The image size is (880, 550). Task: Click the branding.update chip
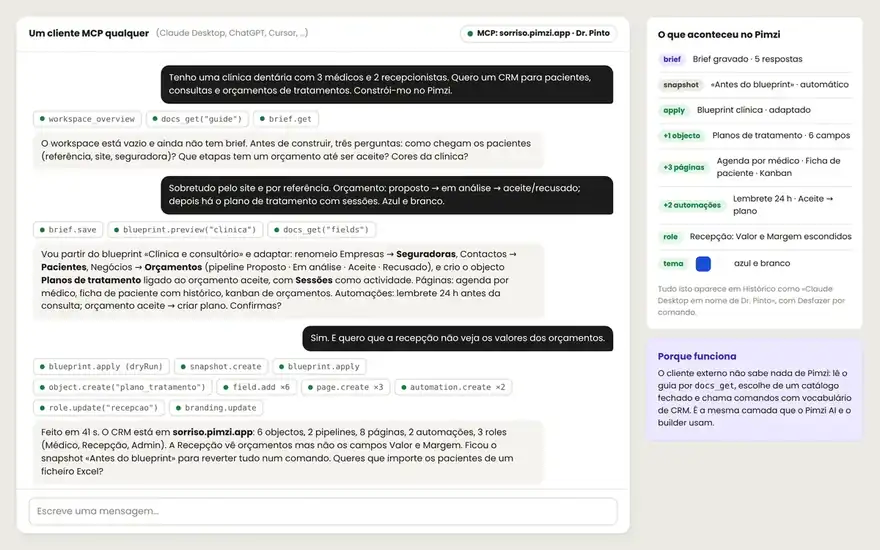(x=216, y=408)
